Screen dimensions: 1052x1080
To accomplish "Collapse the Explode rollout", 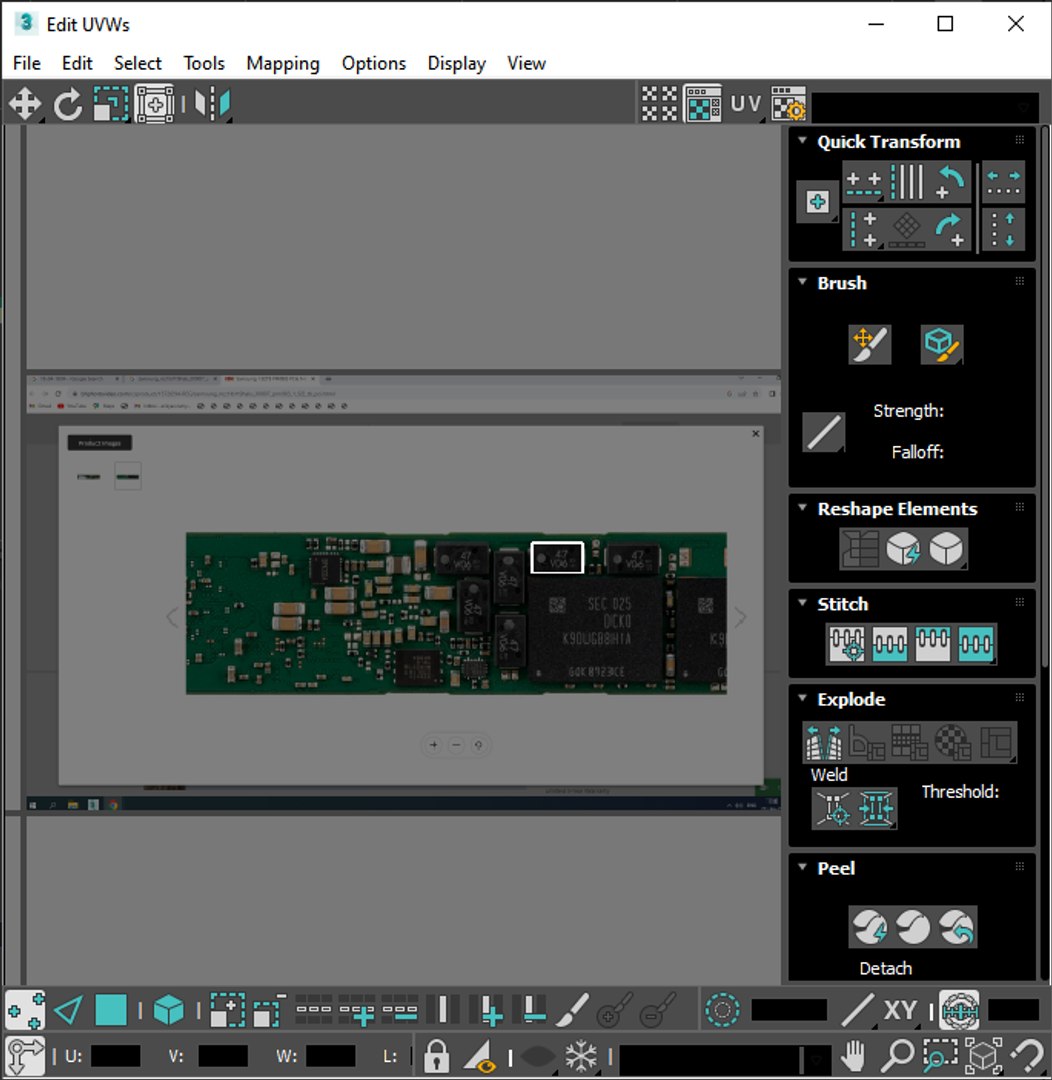I will coord(803,698).
